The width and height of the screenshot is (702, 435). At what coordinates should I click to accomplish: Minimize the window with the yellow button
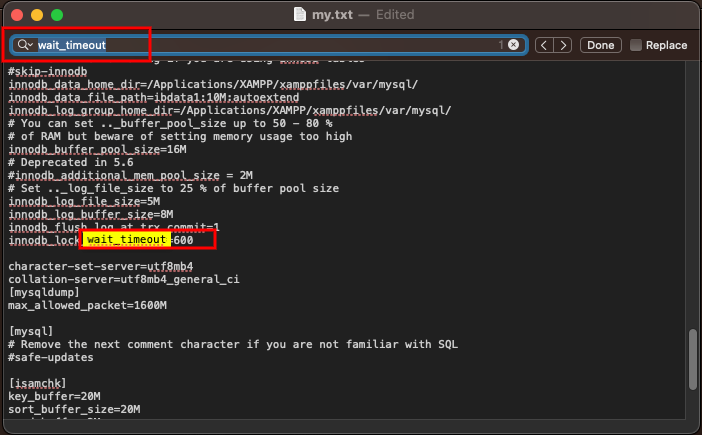(40, 16)
